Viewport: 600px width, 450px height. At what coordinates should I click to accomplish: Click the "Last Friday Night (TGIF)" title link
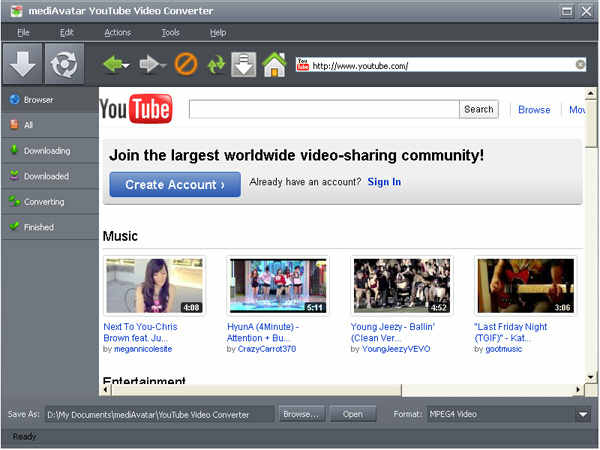click(511, 333)
